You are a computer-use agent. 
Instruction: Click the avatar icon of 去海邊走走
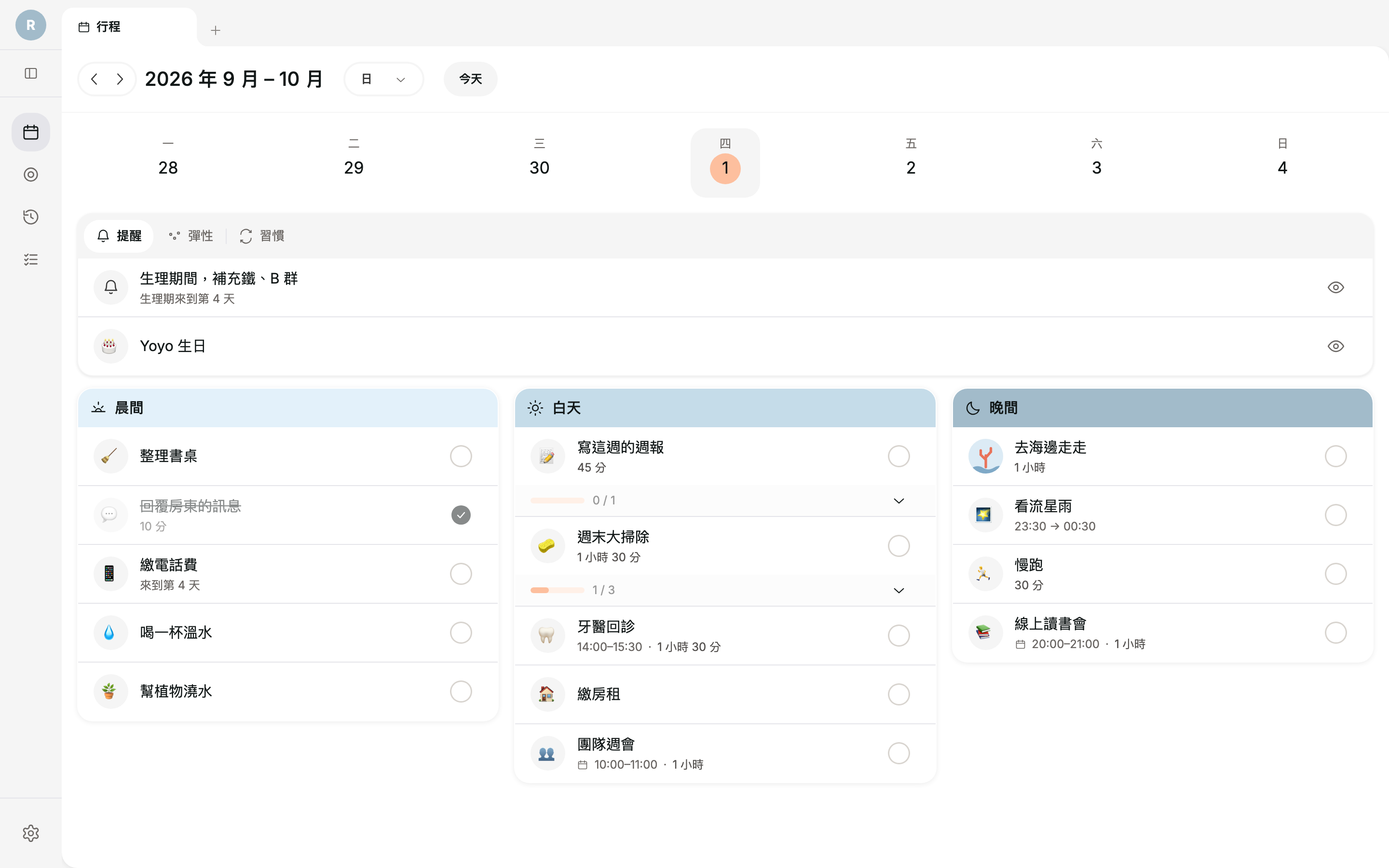coord(985,456)
